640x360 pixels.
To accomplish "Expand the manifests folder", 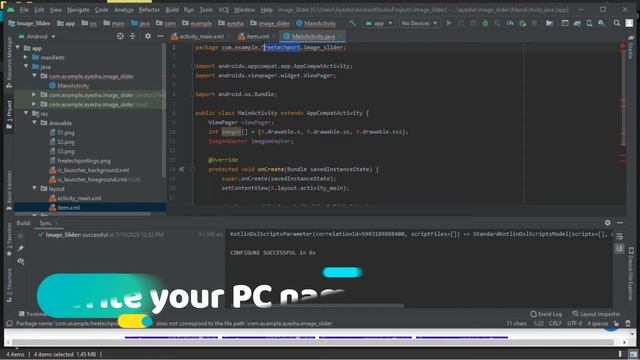I will [x=26, y=58].
